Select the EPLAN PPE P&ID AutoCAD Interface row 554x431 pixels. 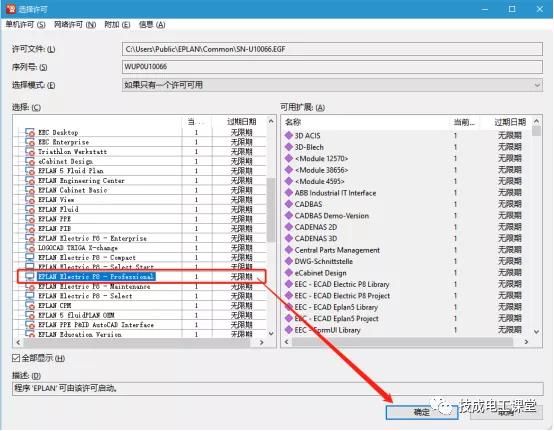click(141, 325)
